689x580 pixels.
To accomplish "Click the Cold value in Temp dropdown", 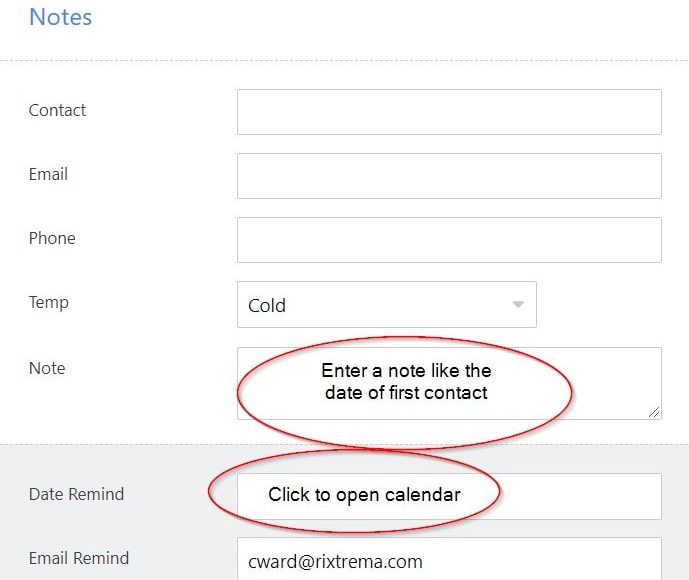I will pos(267,305).
